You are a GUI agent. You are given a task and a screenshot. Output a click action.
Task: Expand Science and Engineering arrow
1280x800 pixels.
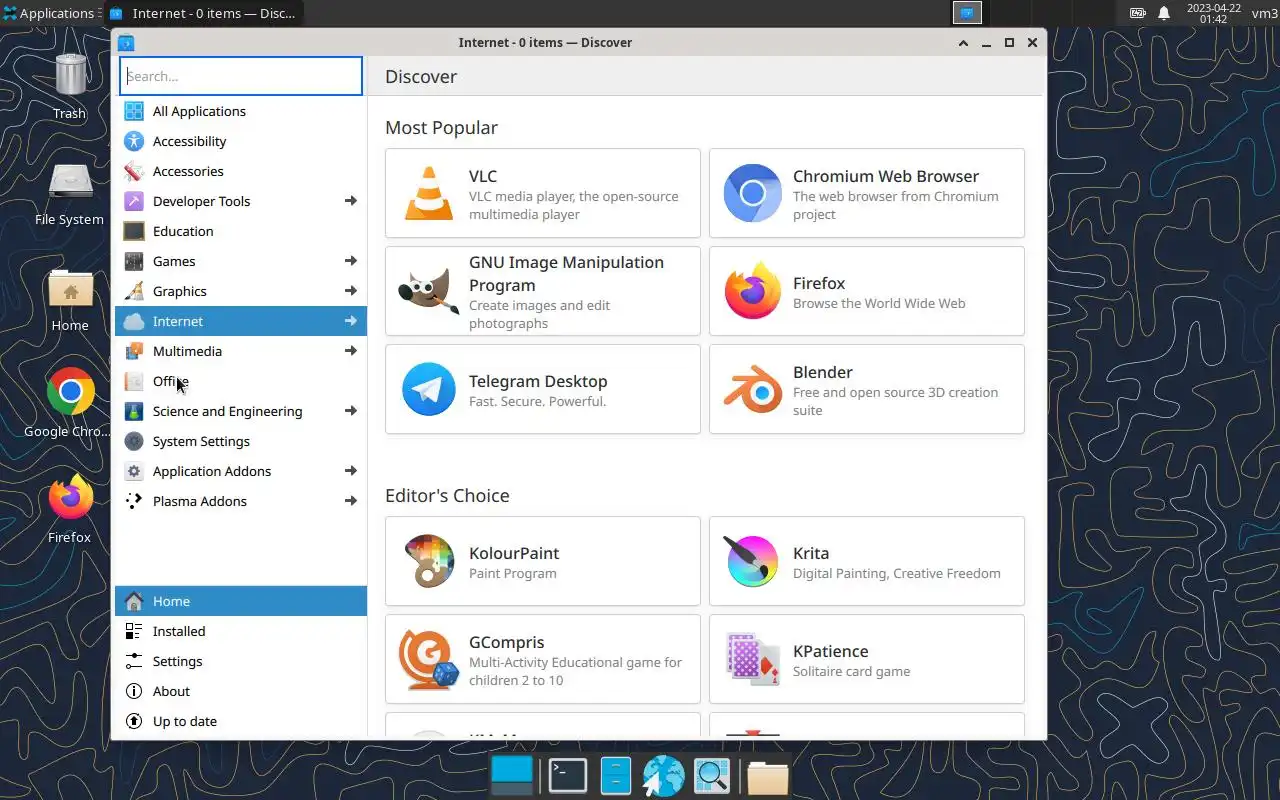point(351,411)
